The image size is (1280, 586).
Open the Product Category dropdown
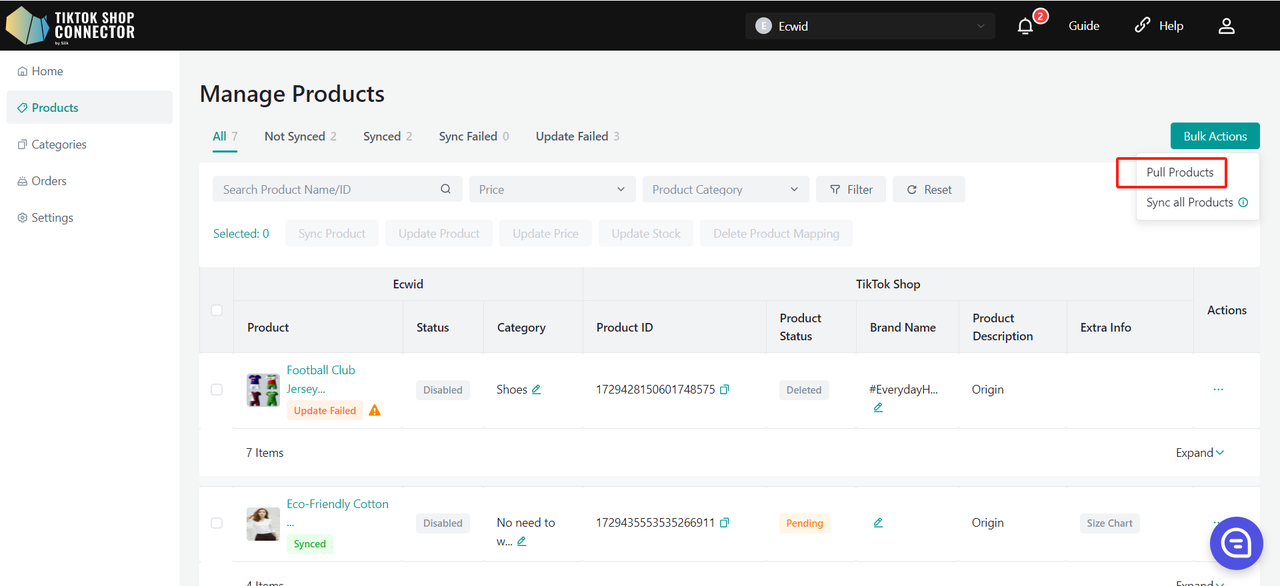pos(726,189)
